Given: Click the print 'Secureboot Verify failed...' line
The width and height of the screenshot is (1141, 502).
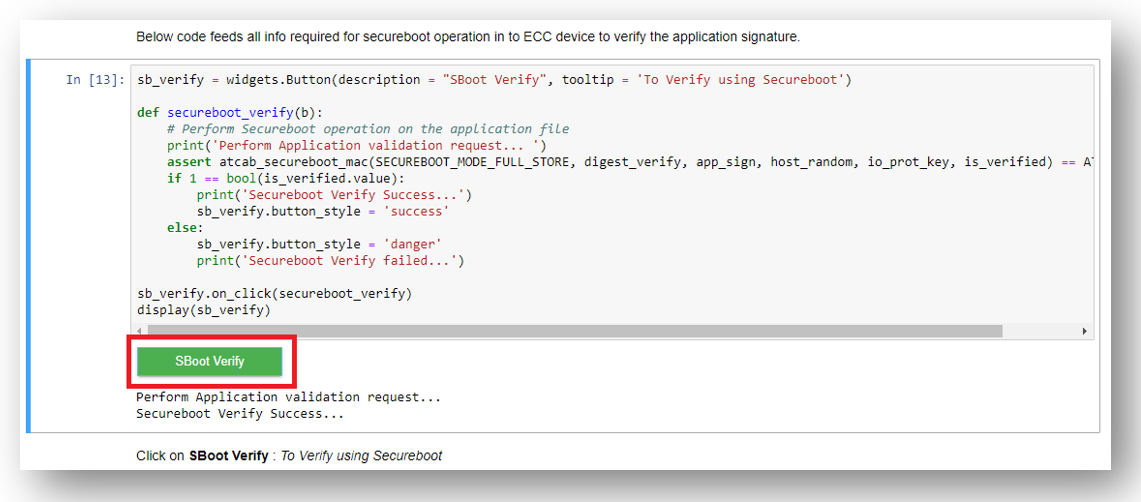Looking at the screenshot, I should tap(330, 261).
